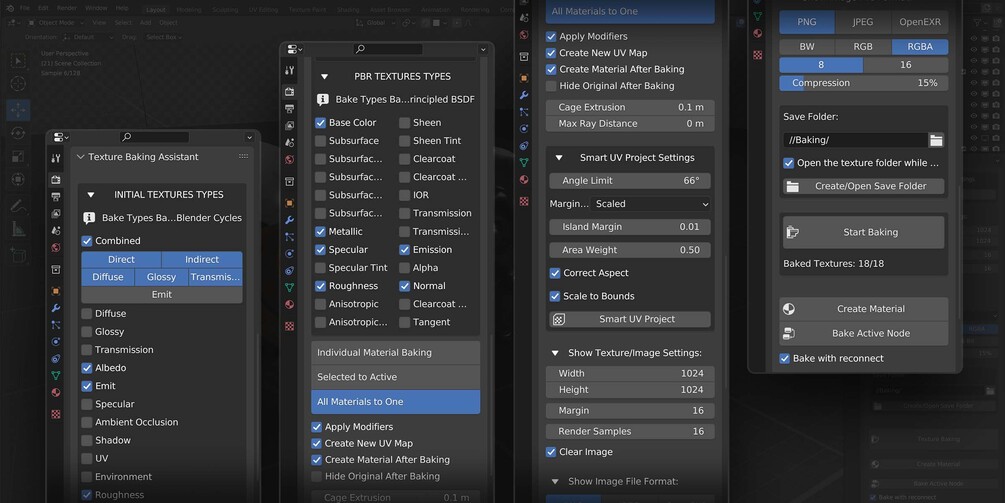Select the Add Cube tool
This screenshot has height=503, width=1005.
(18, 255)
